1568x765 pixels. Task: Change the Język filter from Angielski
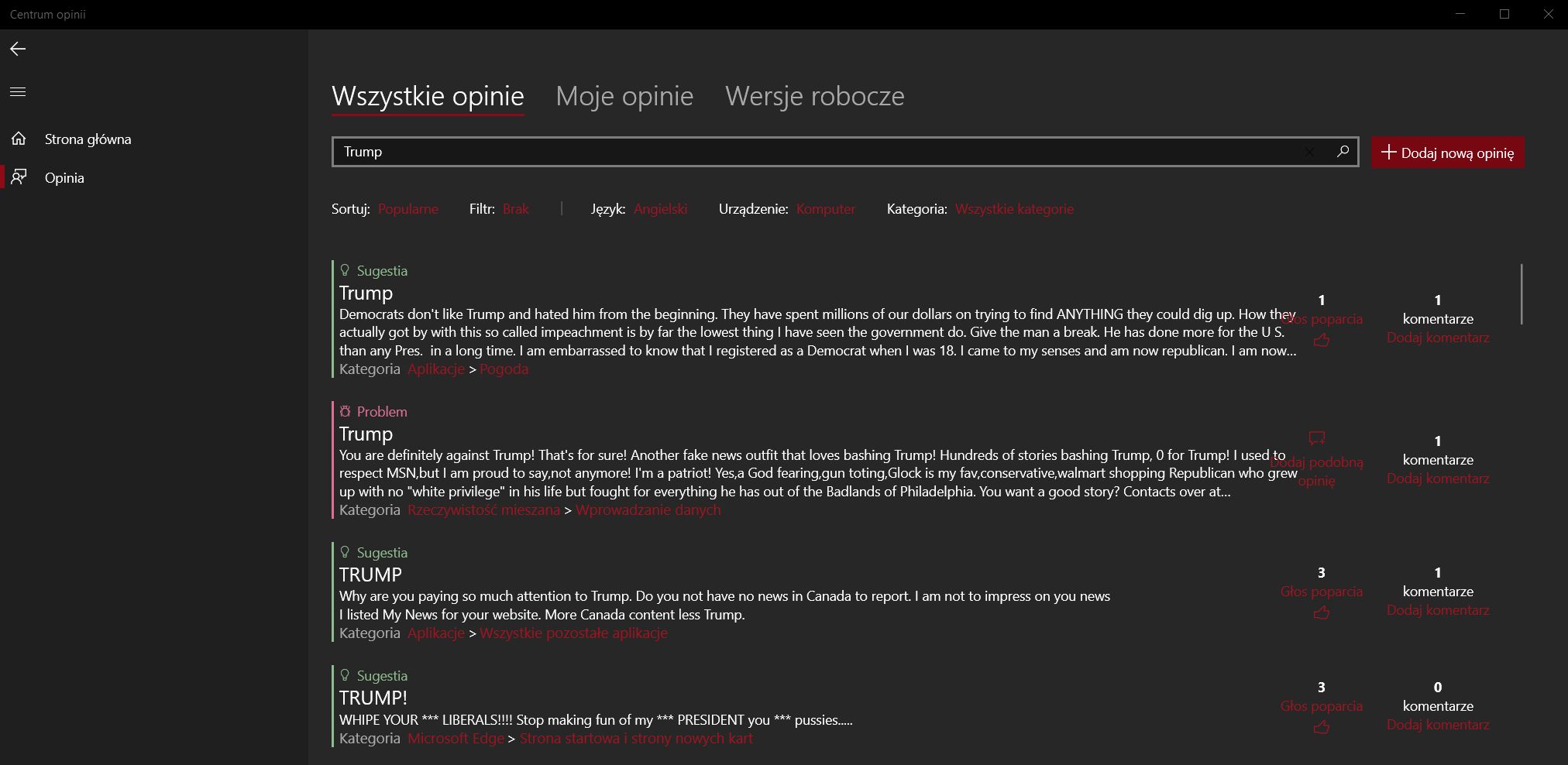660,209
